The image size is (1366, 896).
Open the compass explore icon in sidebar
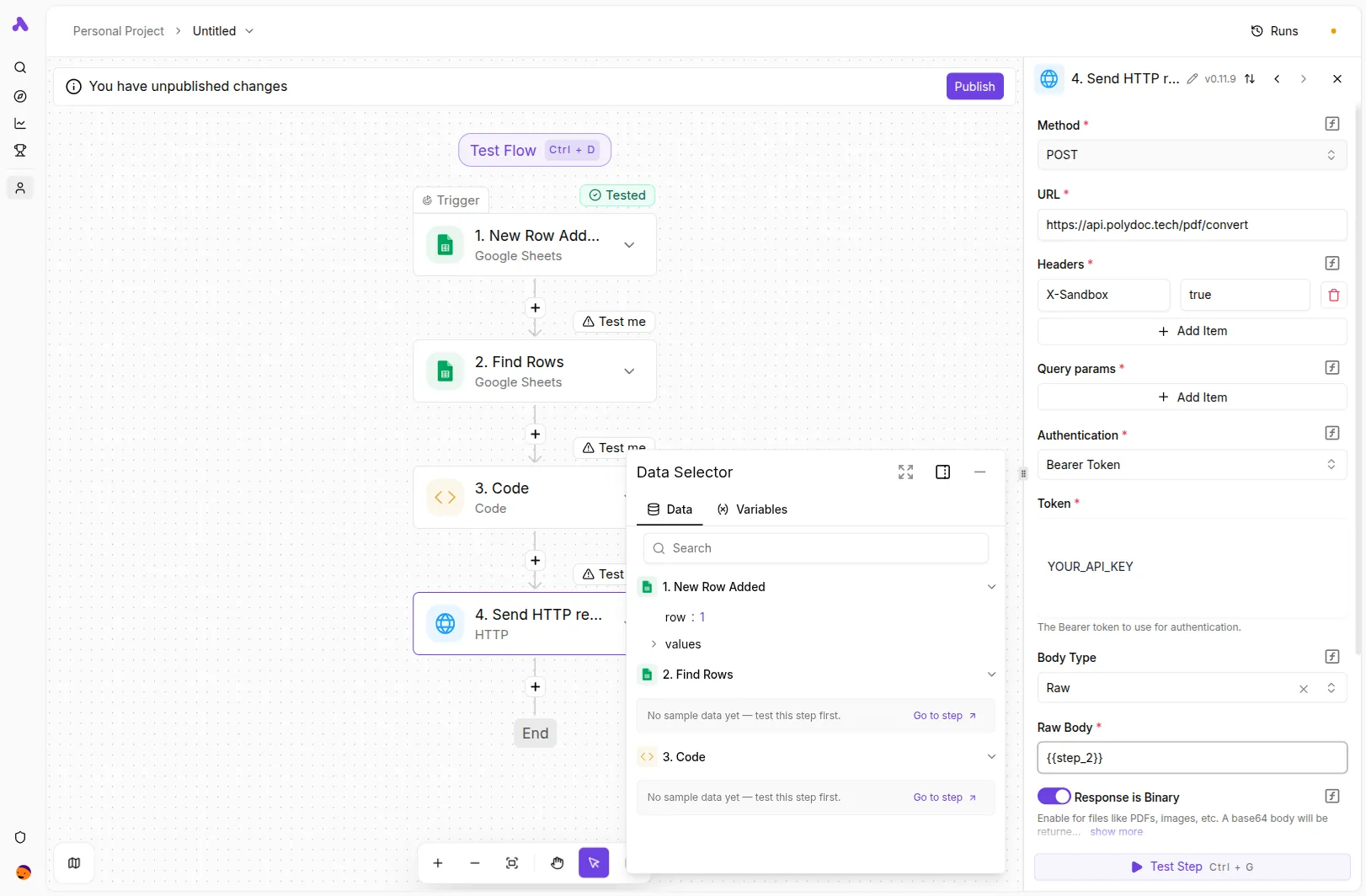click(x=20, y=96)
